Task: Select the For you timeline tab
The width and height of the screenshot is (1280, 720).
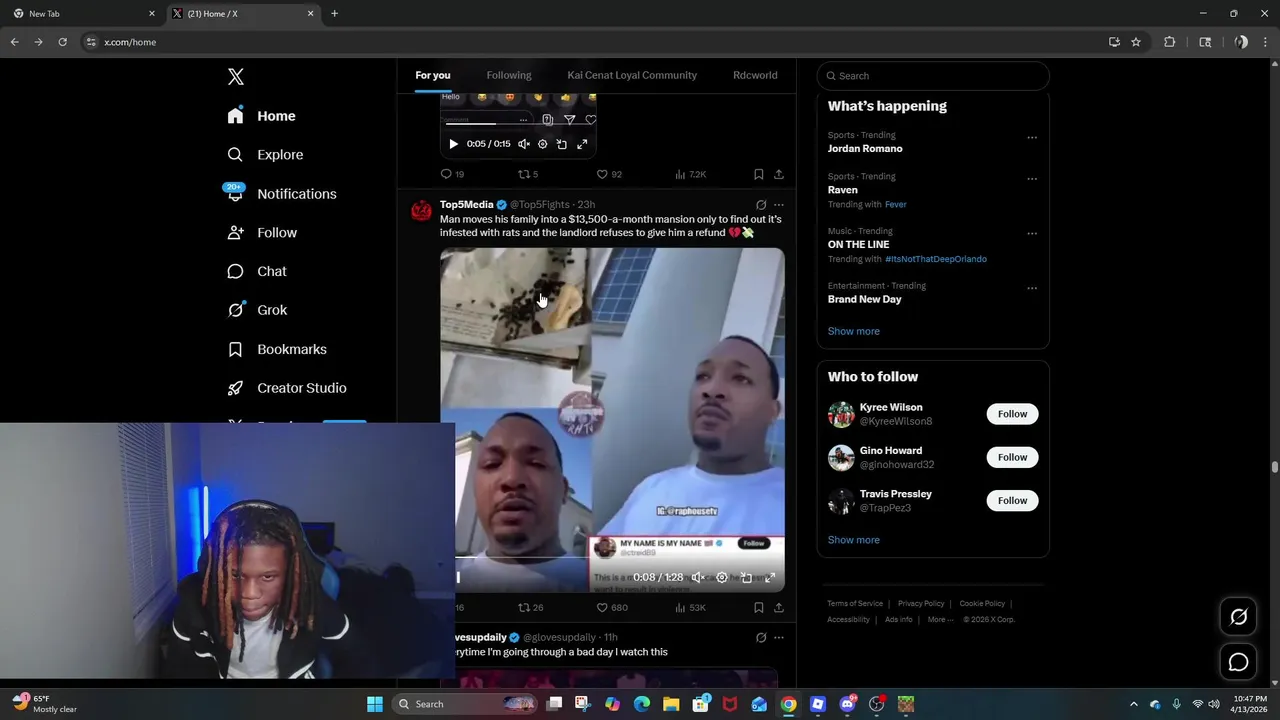Action: pos(433,75)
